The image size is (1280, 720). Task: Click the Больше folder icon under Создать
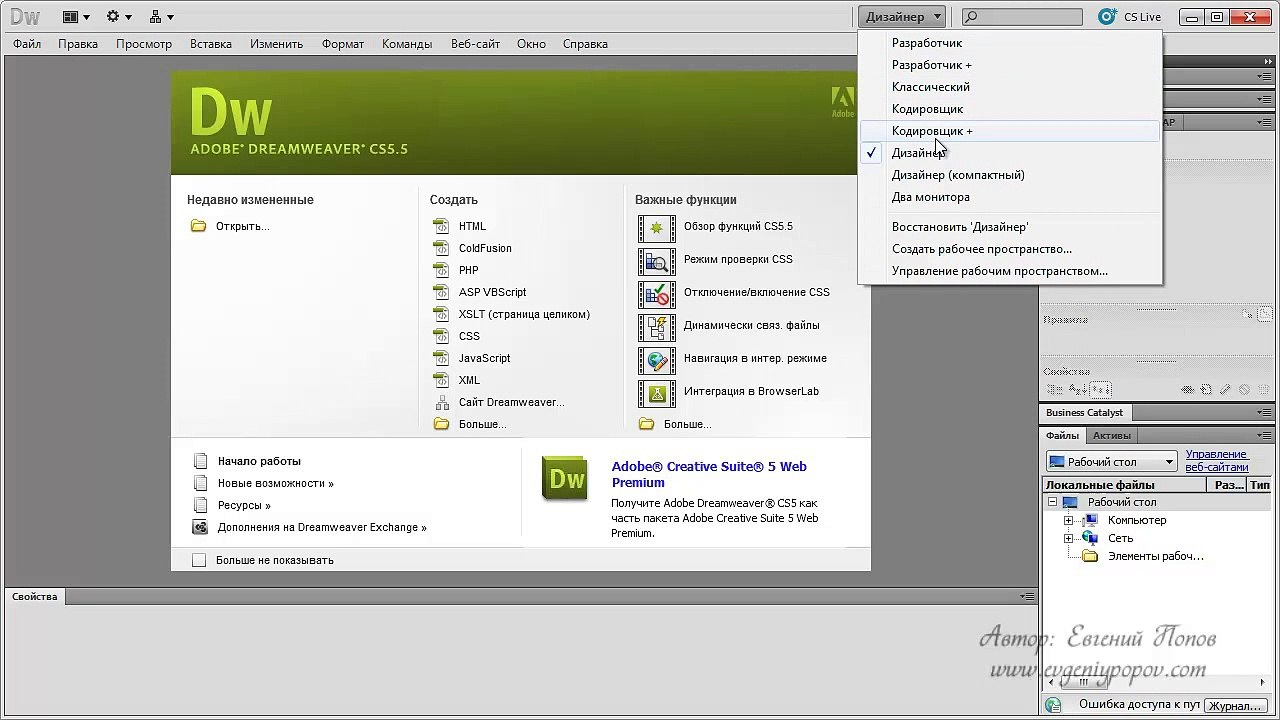pos(441,424)
